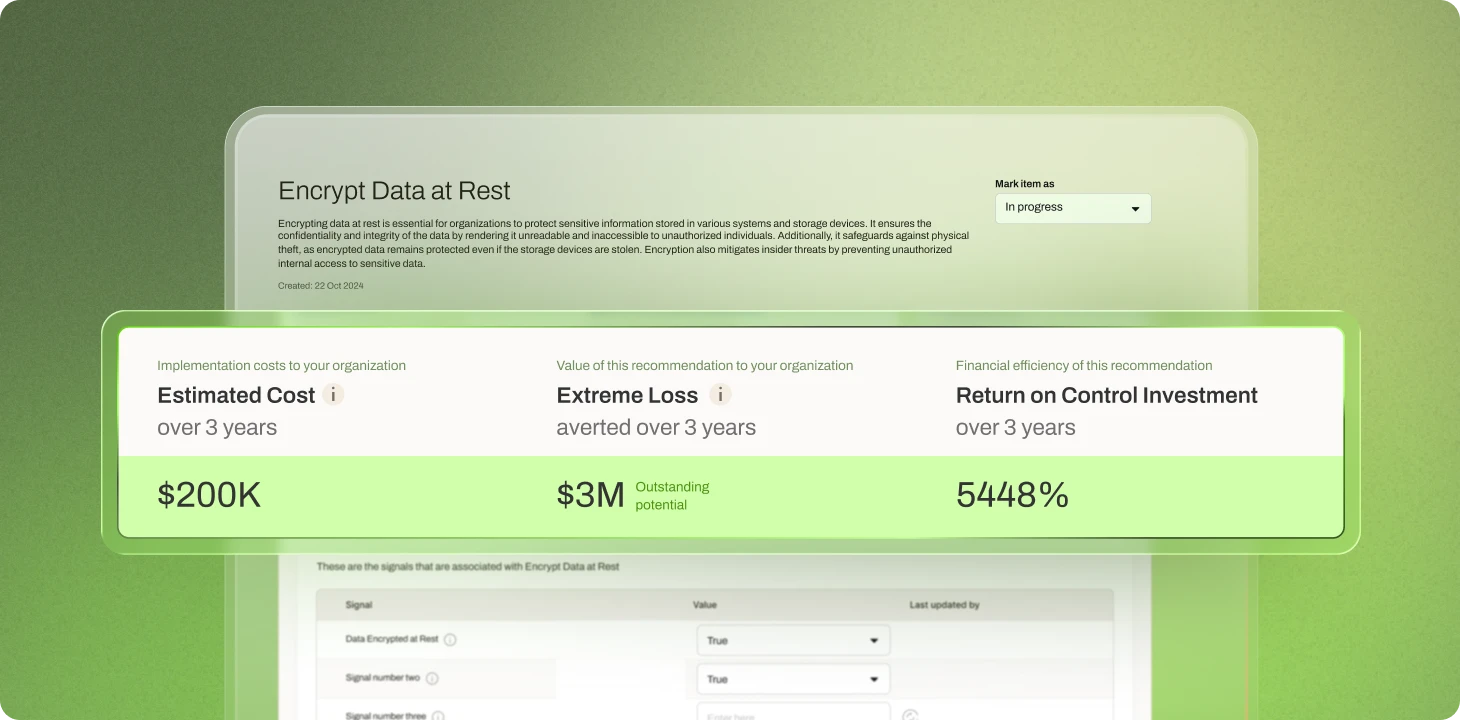Click the Signal column header

point(359,605)
